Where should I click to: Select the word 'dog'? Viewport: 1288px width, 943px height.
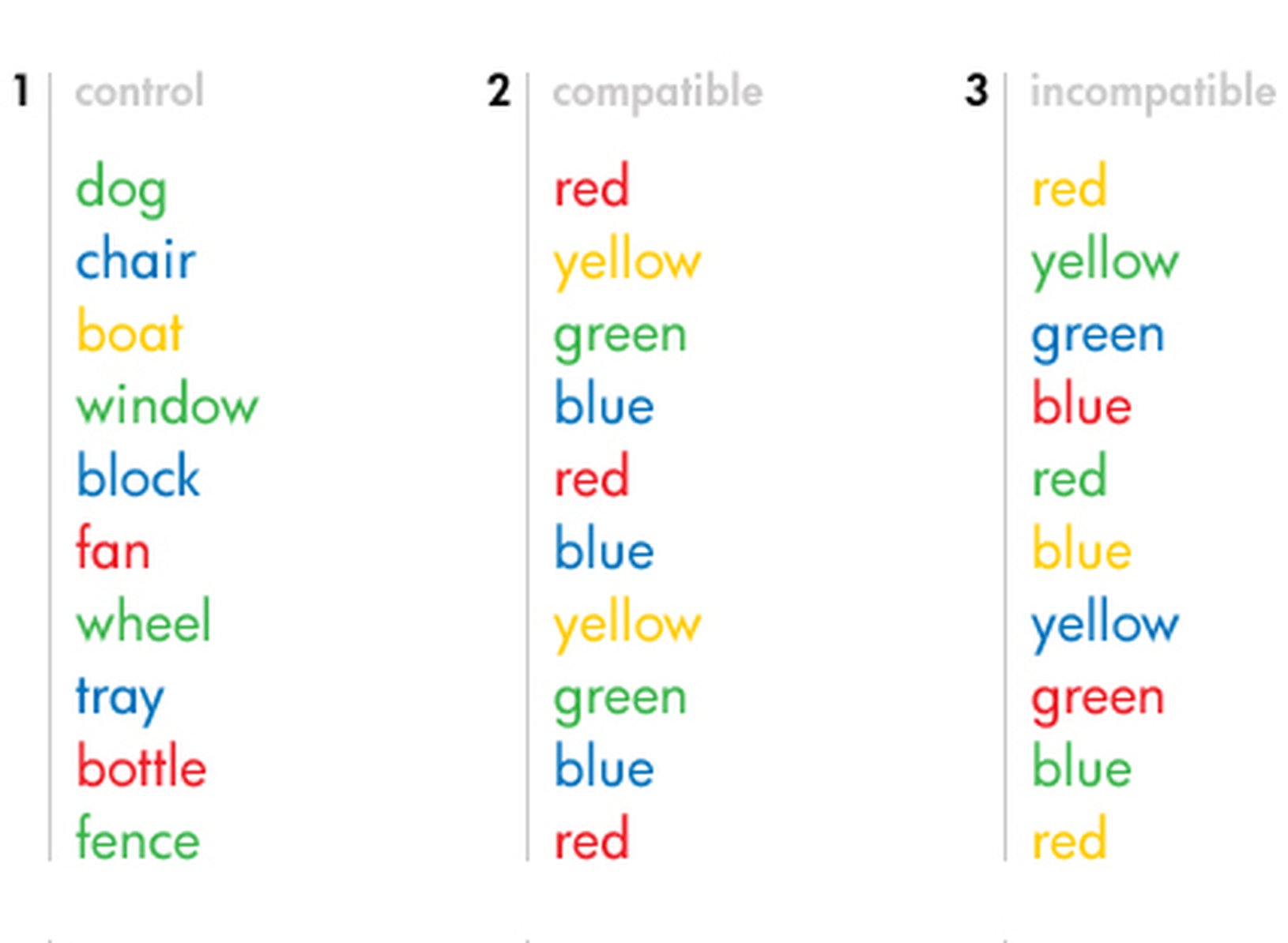121,188
